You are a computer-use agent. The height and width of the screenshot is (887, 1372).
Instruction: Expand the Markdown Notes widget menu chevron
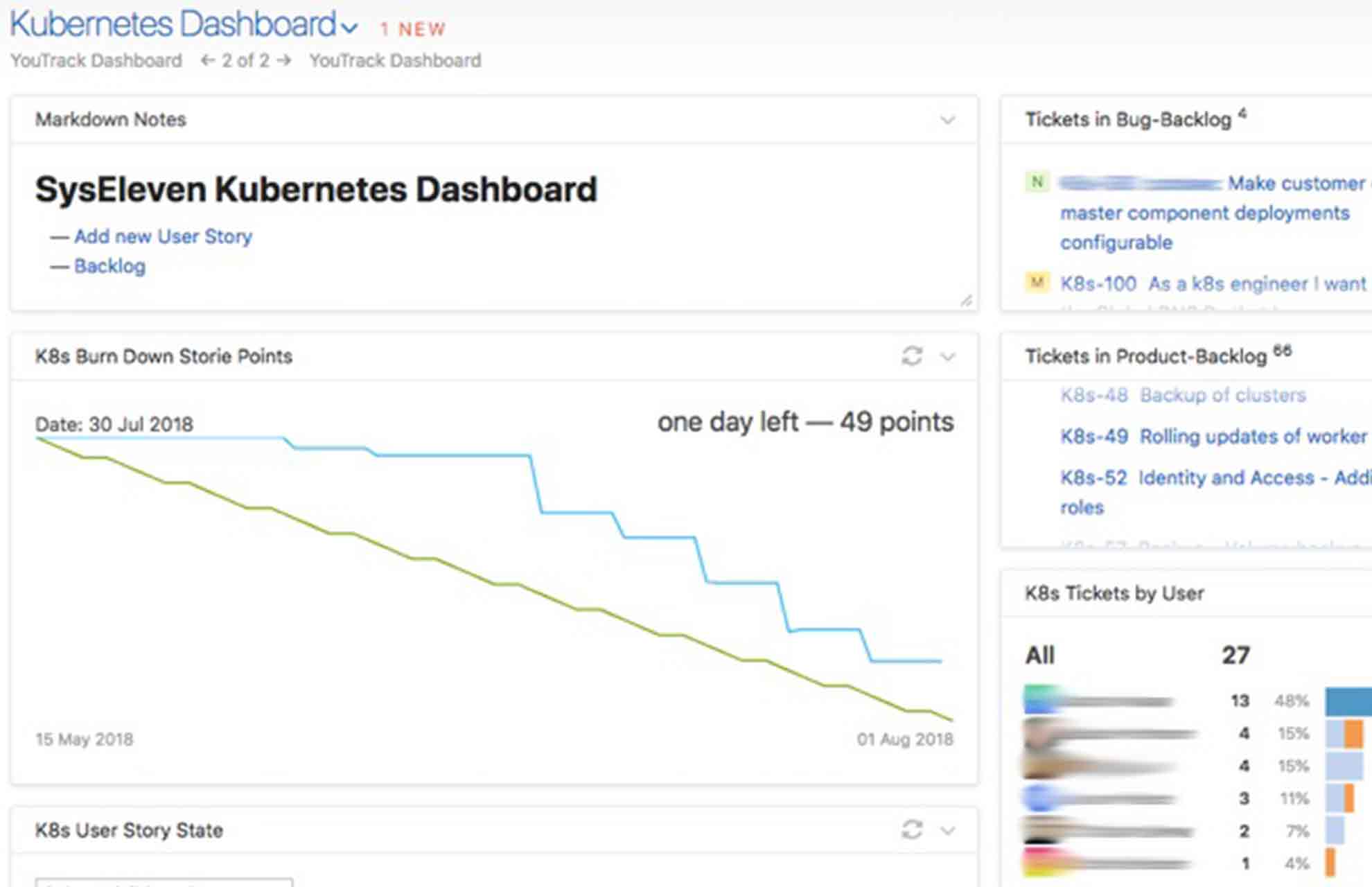[947, 120]
